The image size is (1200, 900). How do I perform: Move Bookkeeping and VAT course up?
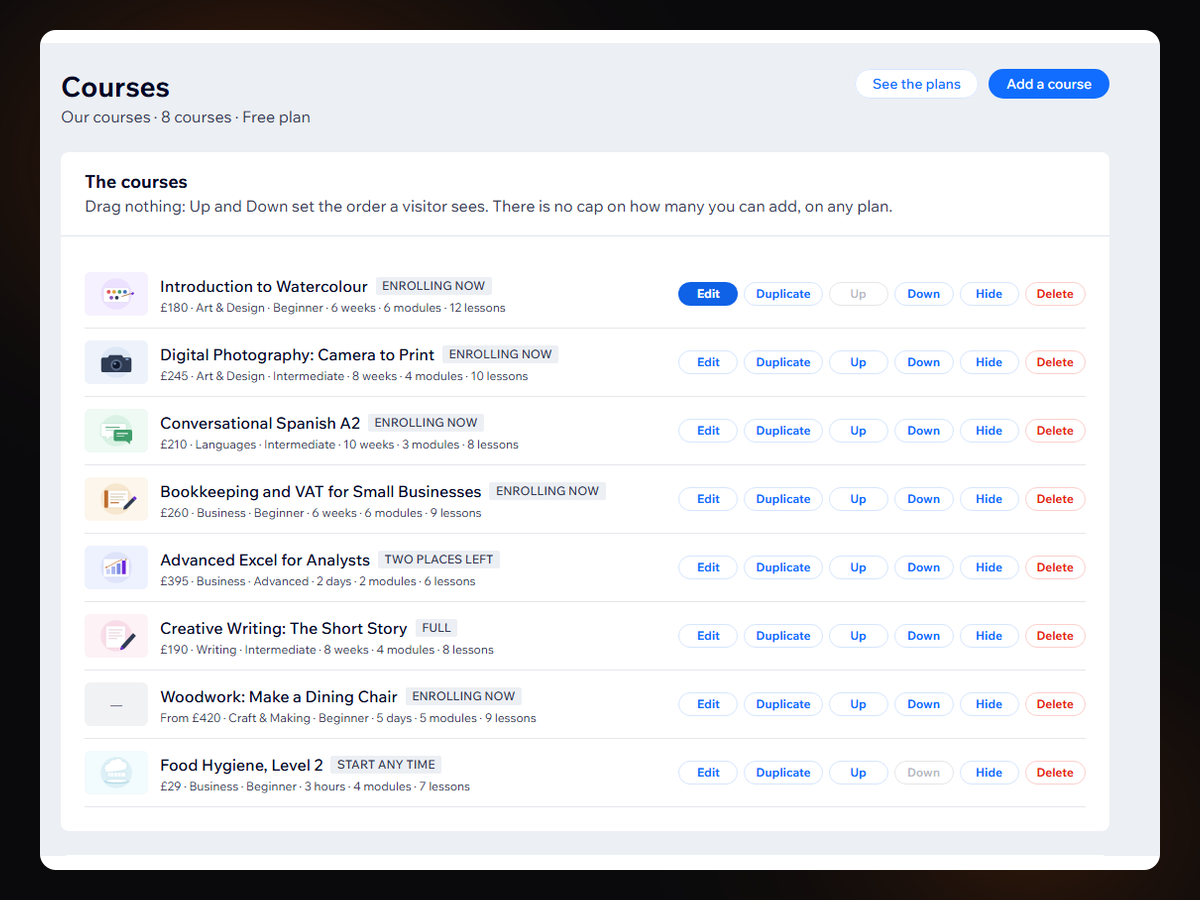pos(858,499)
